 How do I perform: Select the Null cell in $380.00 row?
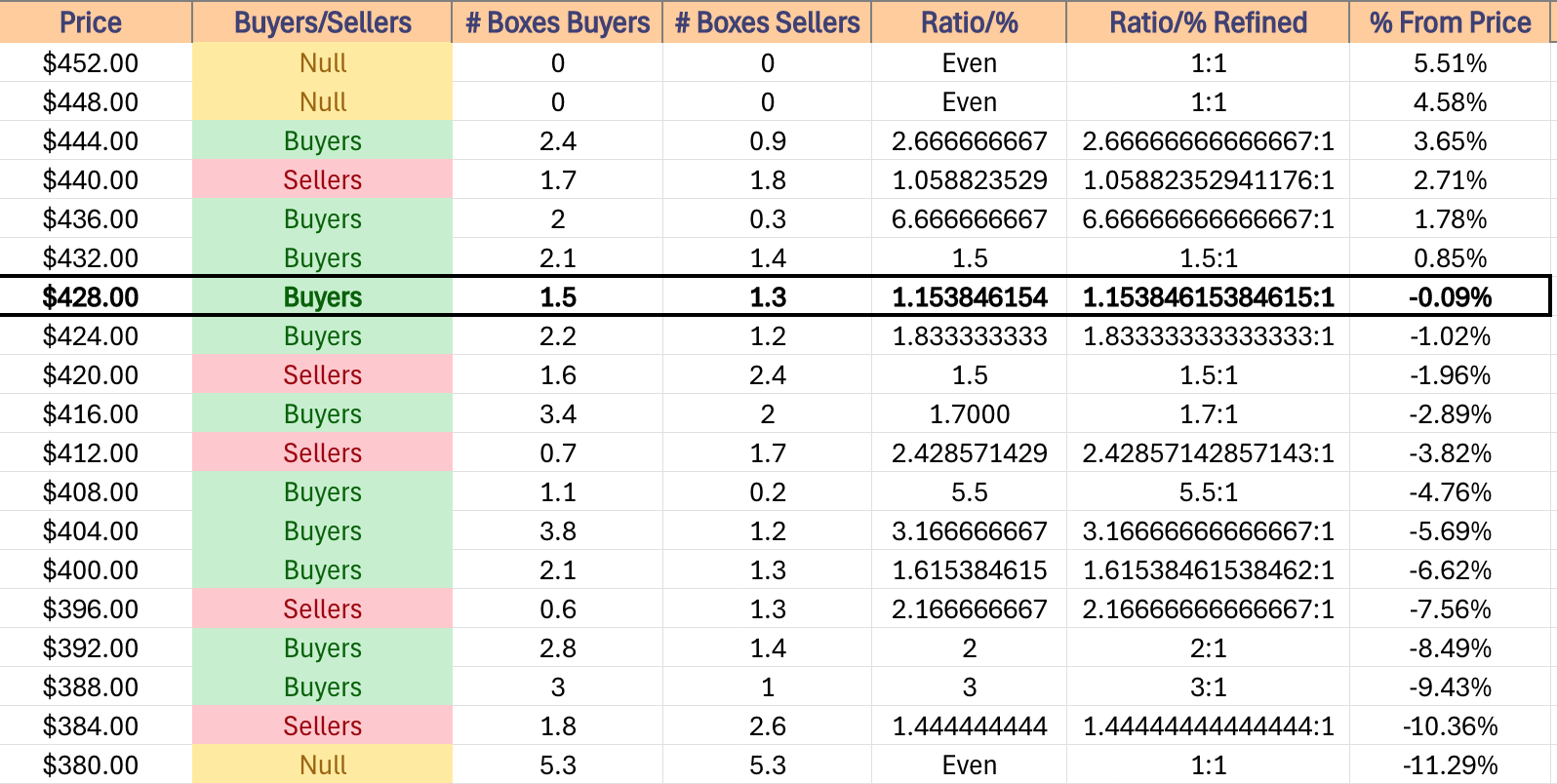point(323,765)
